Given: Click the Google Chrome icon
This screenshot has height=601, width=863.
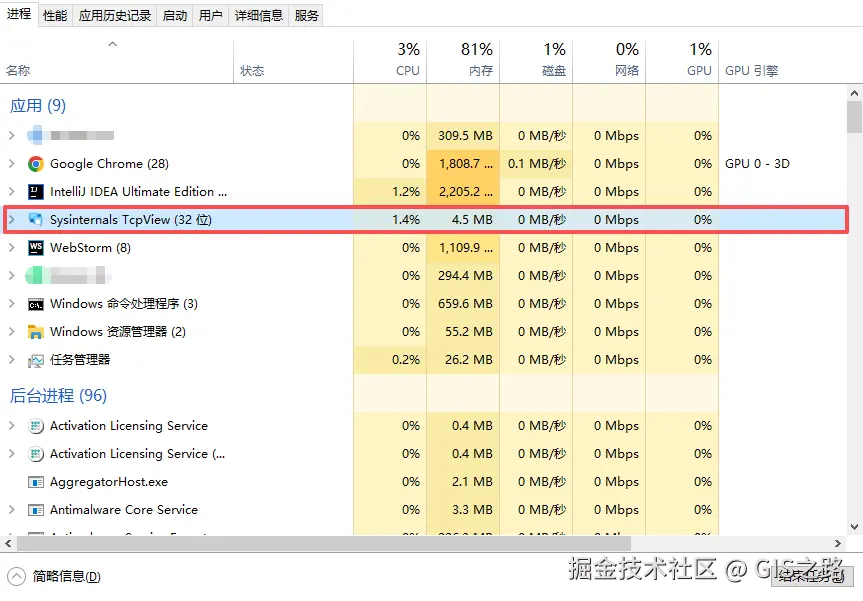Looking at the screenshot, I should [36, 164].
